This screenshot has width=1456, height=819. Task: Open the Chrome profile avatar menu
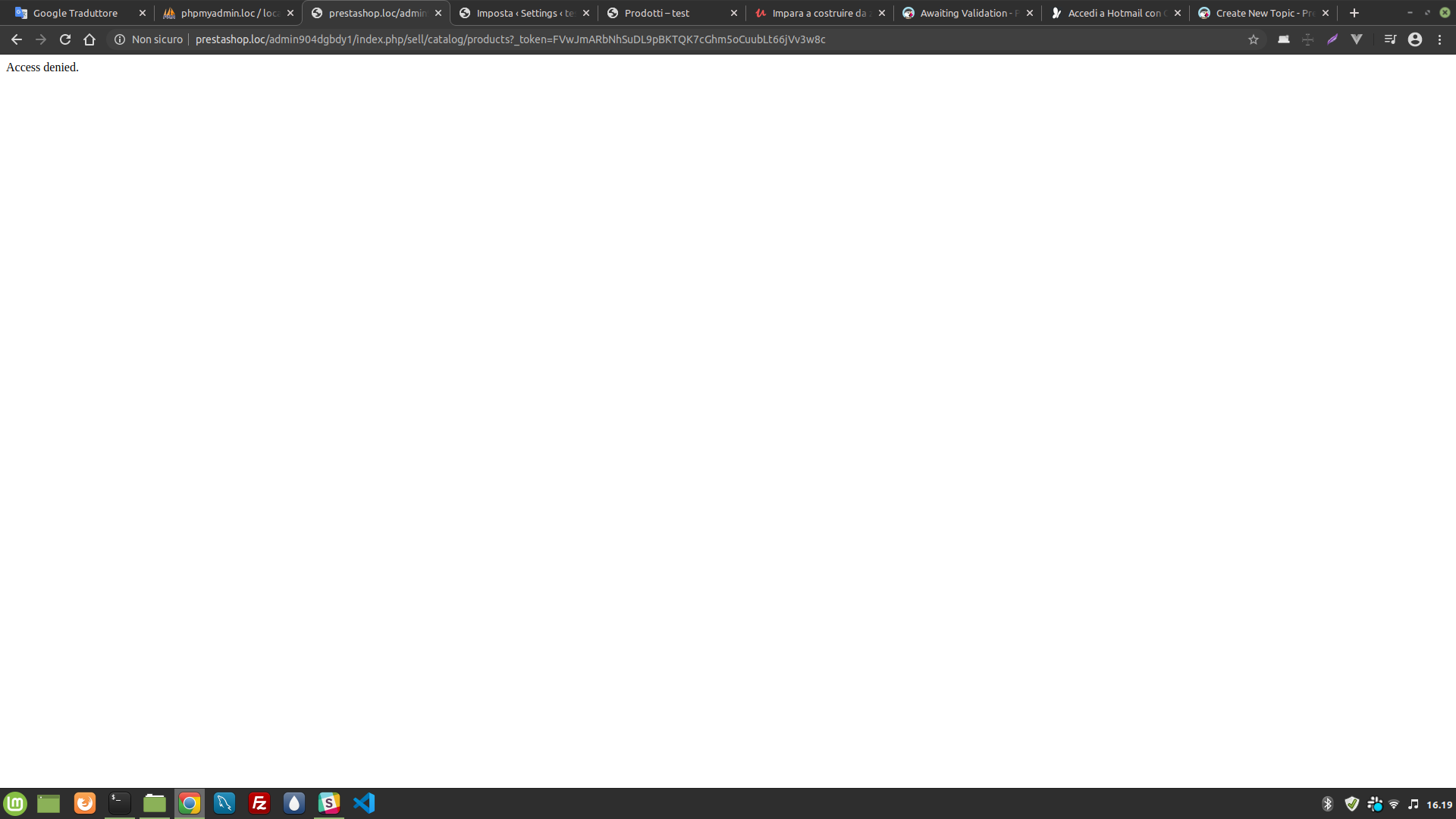(1415, 39)
